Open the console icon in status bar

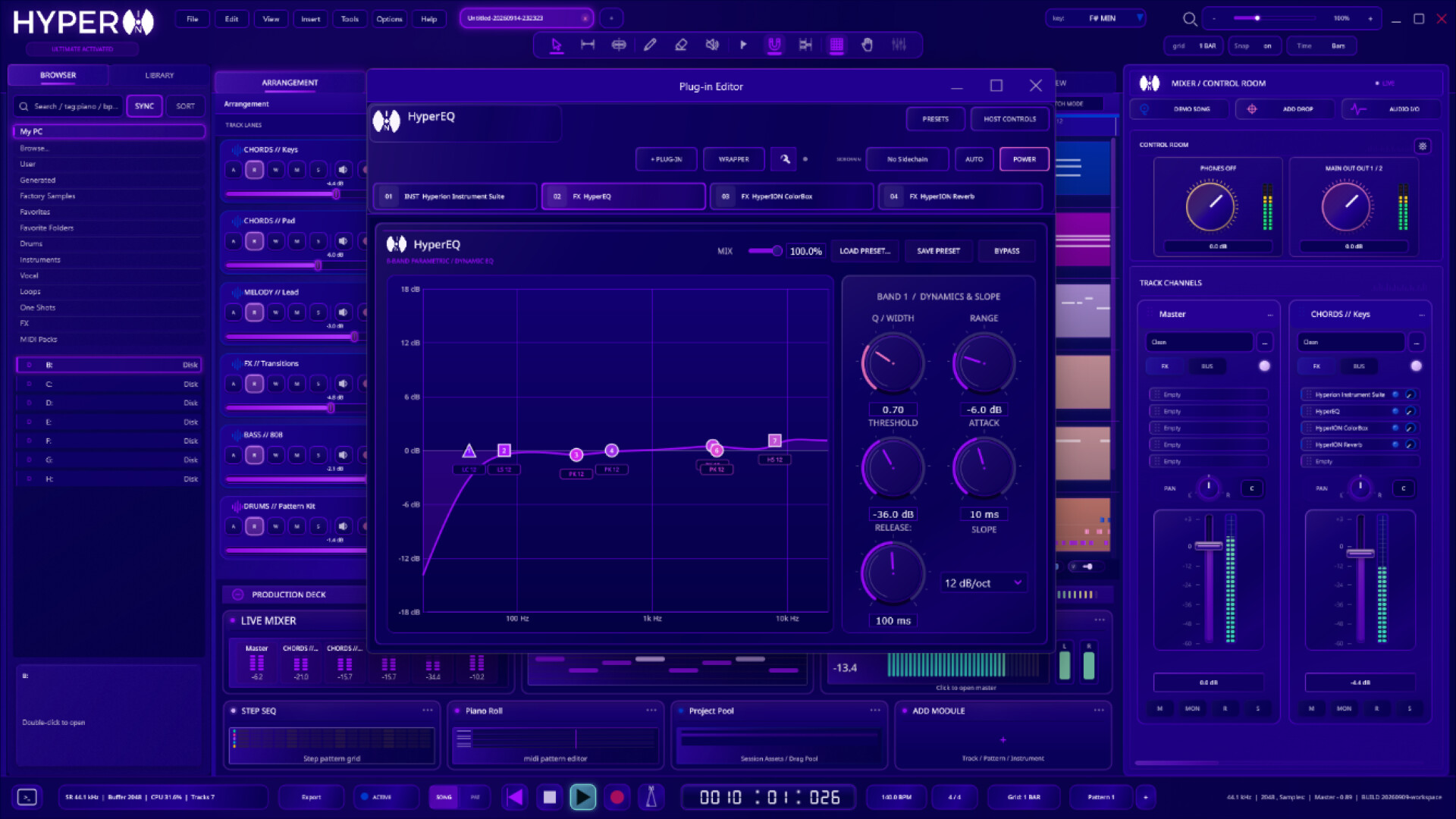(27, 797)
